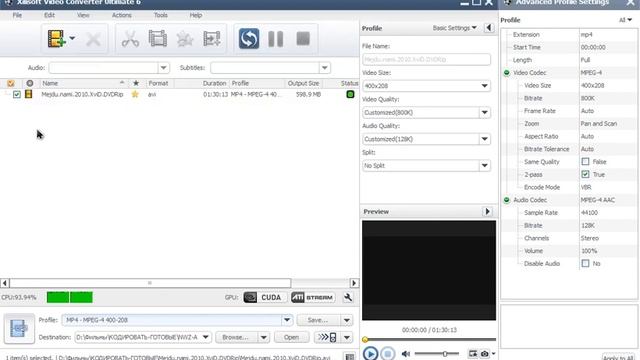Open the bottom Profile combo box MP4 - MPEG-4

(x=177, y=320)
